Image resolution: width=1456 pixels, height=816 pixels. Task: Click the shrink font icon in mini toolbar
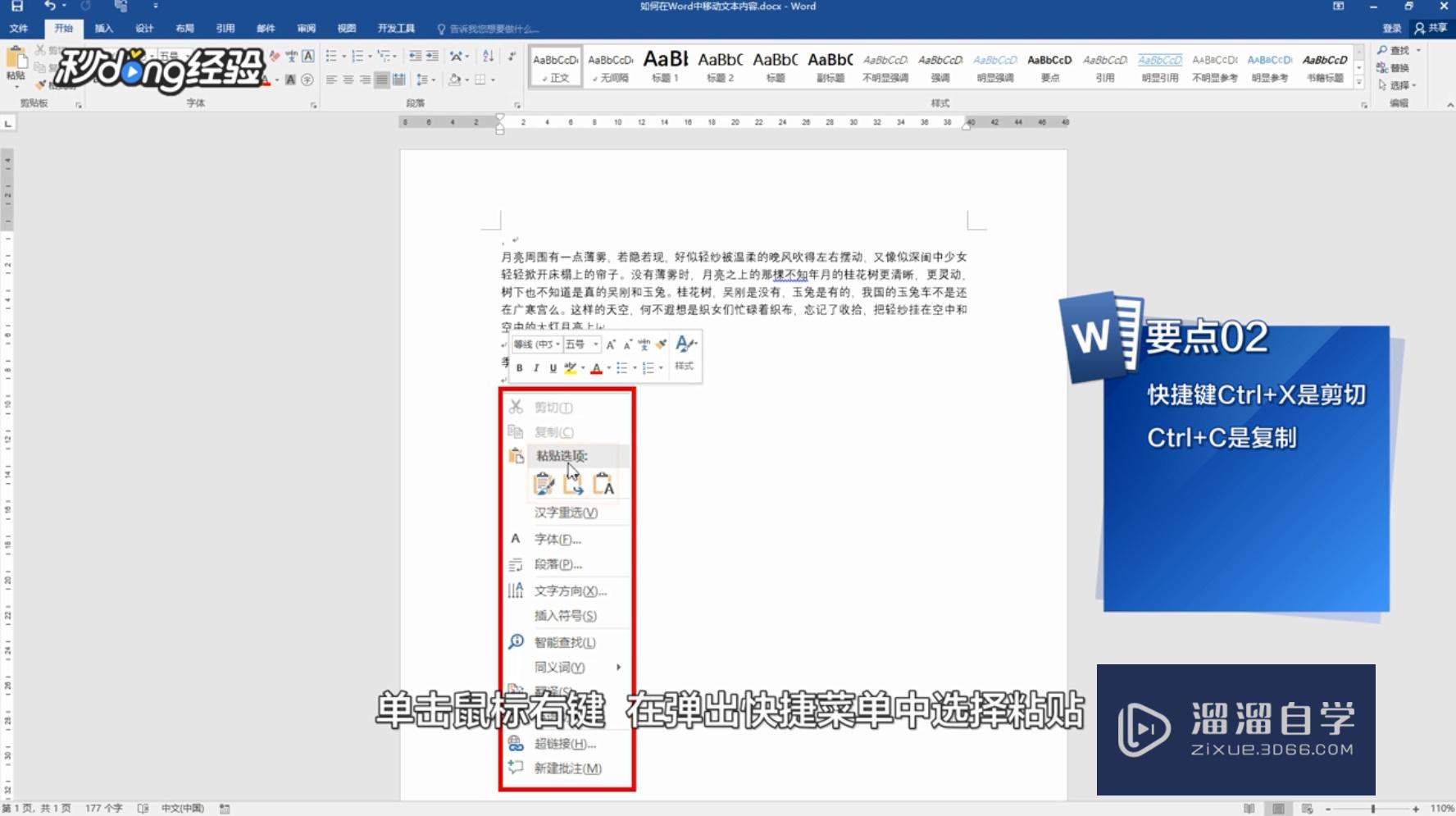pyautogui.click(x=627, y=344)
